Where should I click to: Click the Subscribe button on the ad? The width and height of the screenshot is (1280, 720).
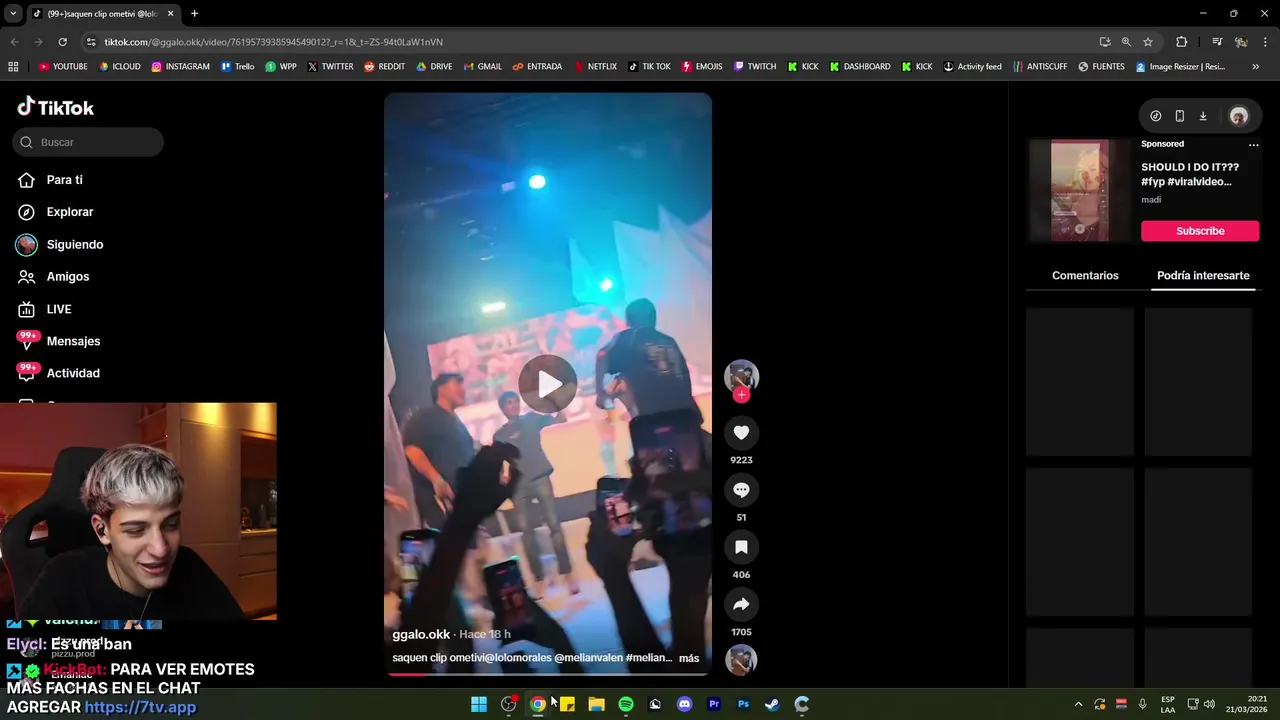click(x=1200, y=231)
